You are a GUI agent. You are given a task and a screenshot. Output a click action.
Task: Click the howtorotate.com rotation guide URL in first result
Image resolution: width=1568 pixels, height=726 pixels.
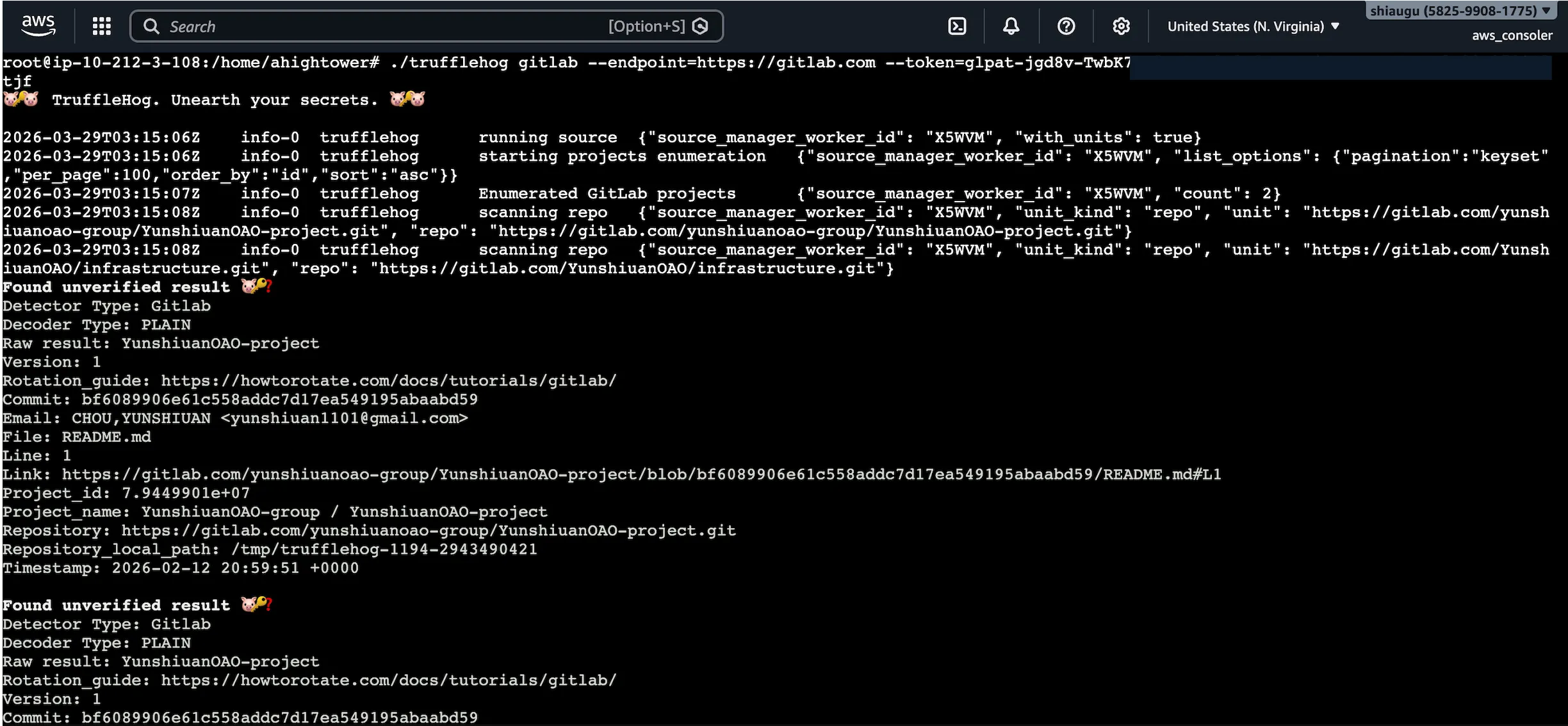[x=389, y=381]
